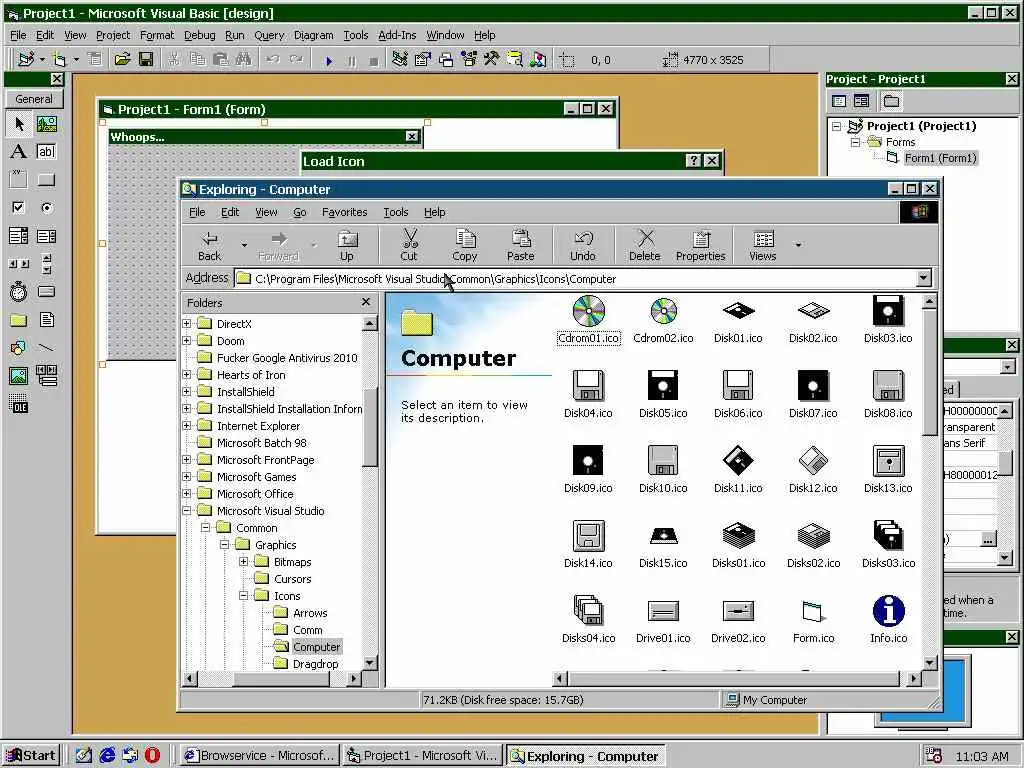Click the Save Project toolbar icon
This screenshot has height=768, width=1024.
click(x=146, y=59)
